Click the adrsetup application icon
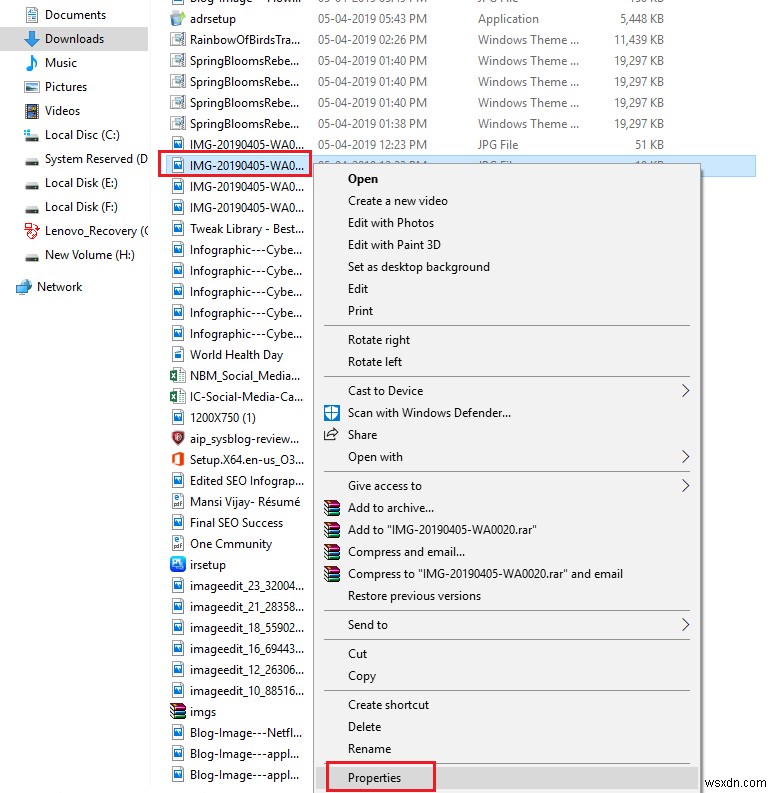778x793 pixels. click(x=178, y=19)
